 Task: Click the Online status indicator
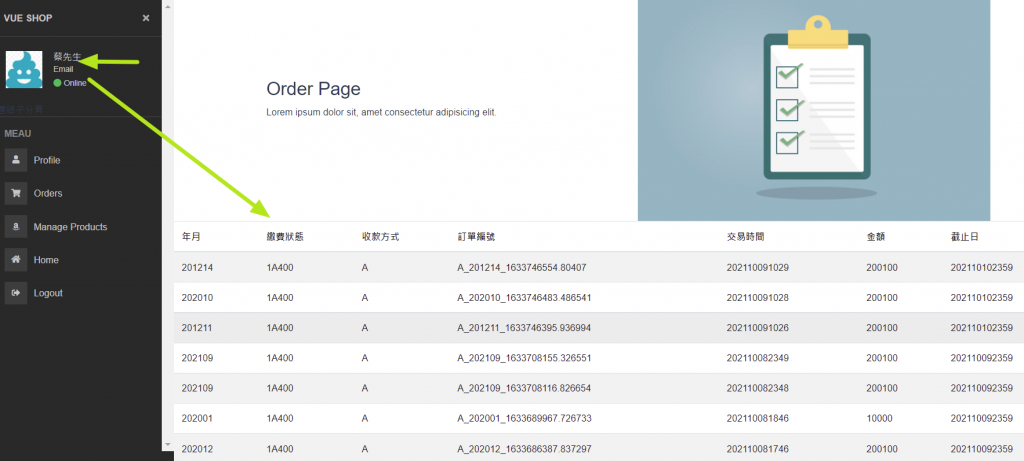click(x=70, y=83)
